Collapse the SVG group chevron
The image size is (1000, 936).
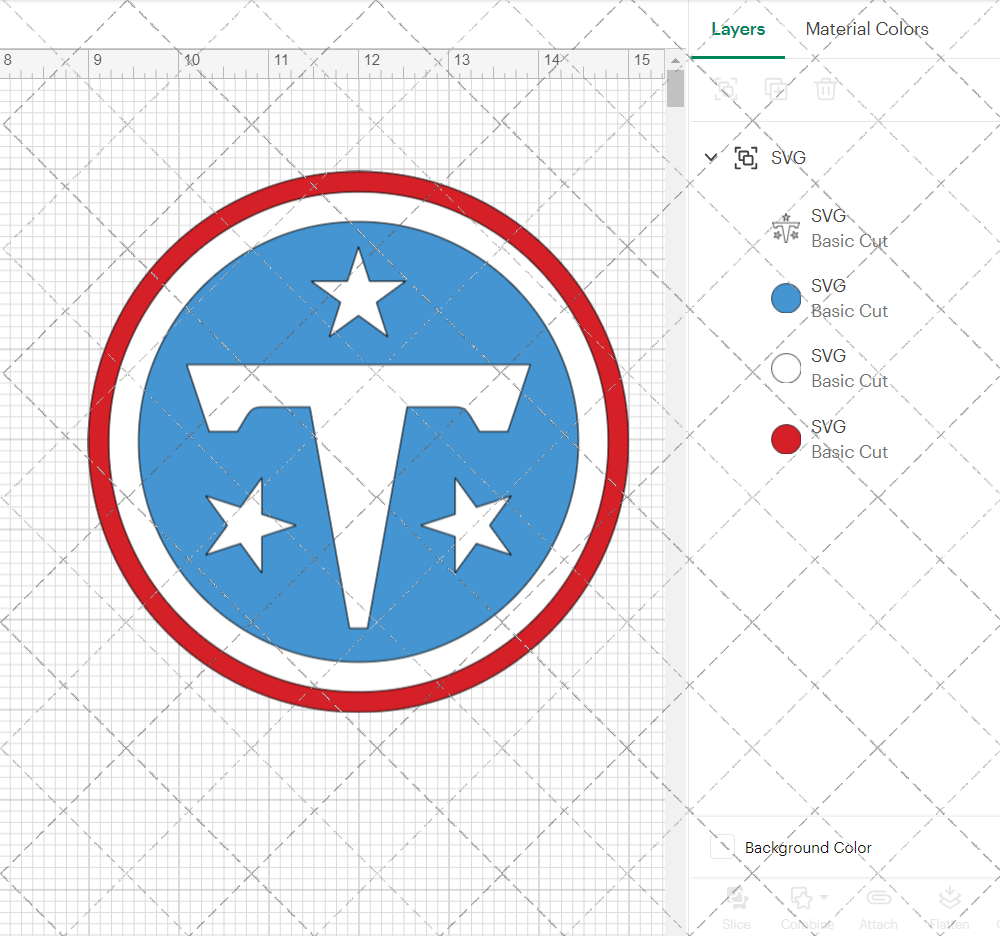pos(711,157)
